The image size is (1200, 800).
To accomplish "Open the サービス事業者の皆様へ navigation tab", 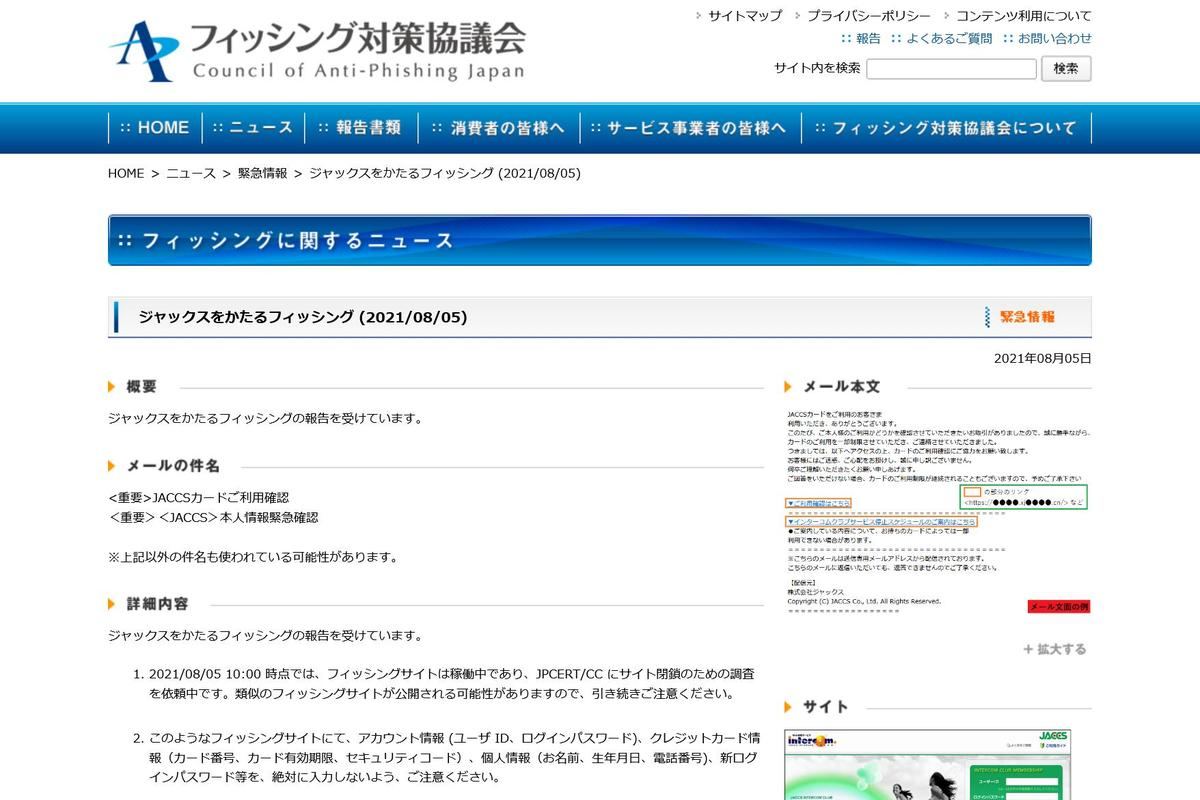I will pos(689,128).
